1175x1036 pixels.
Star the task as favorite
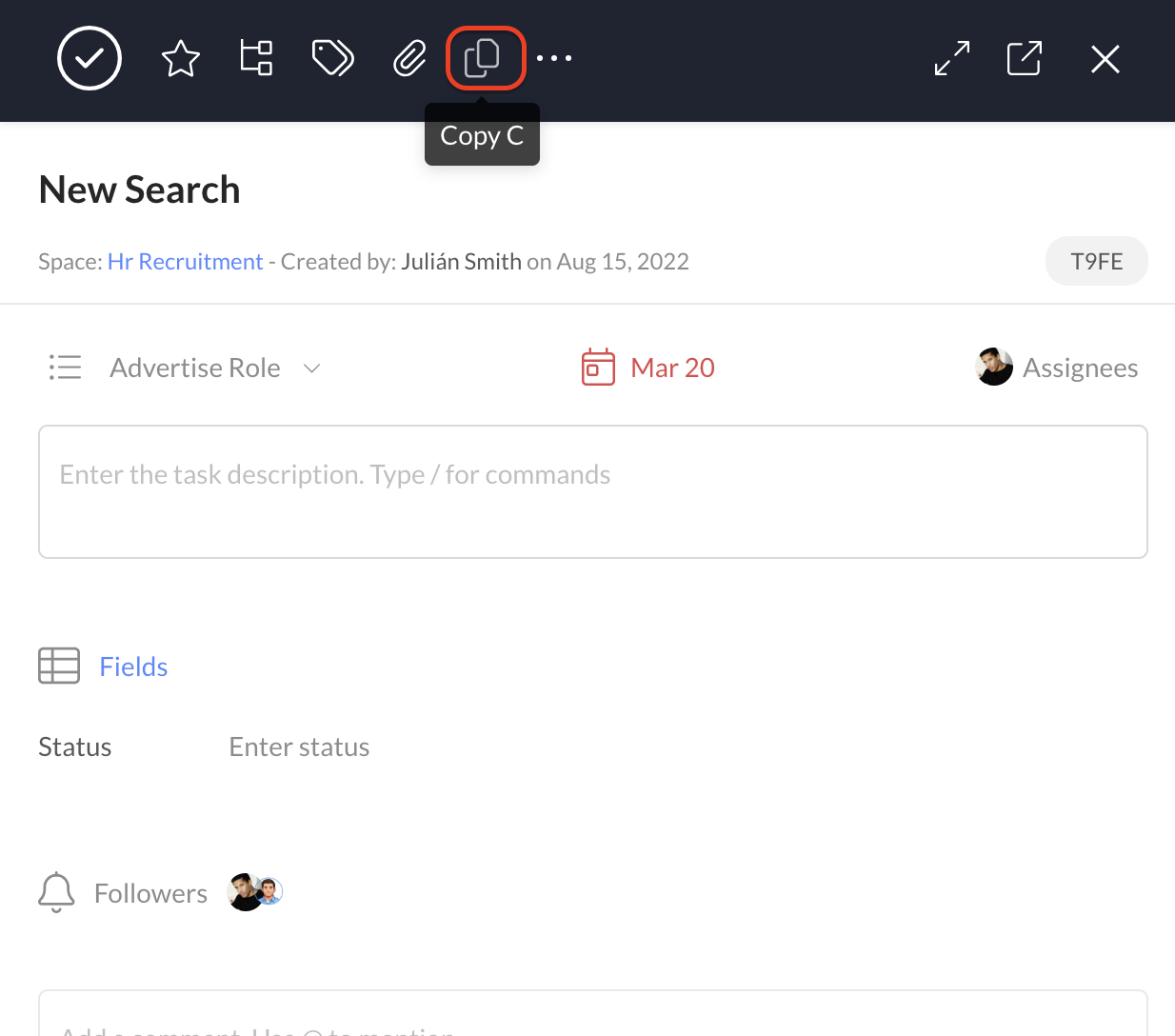tap(181, 59)
